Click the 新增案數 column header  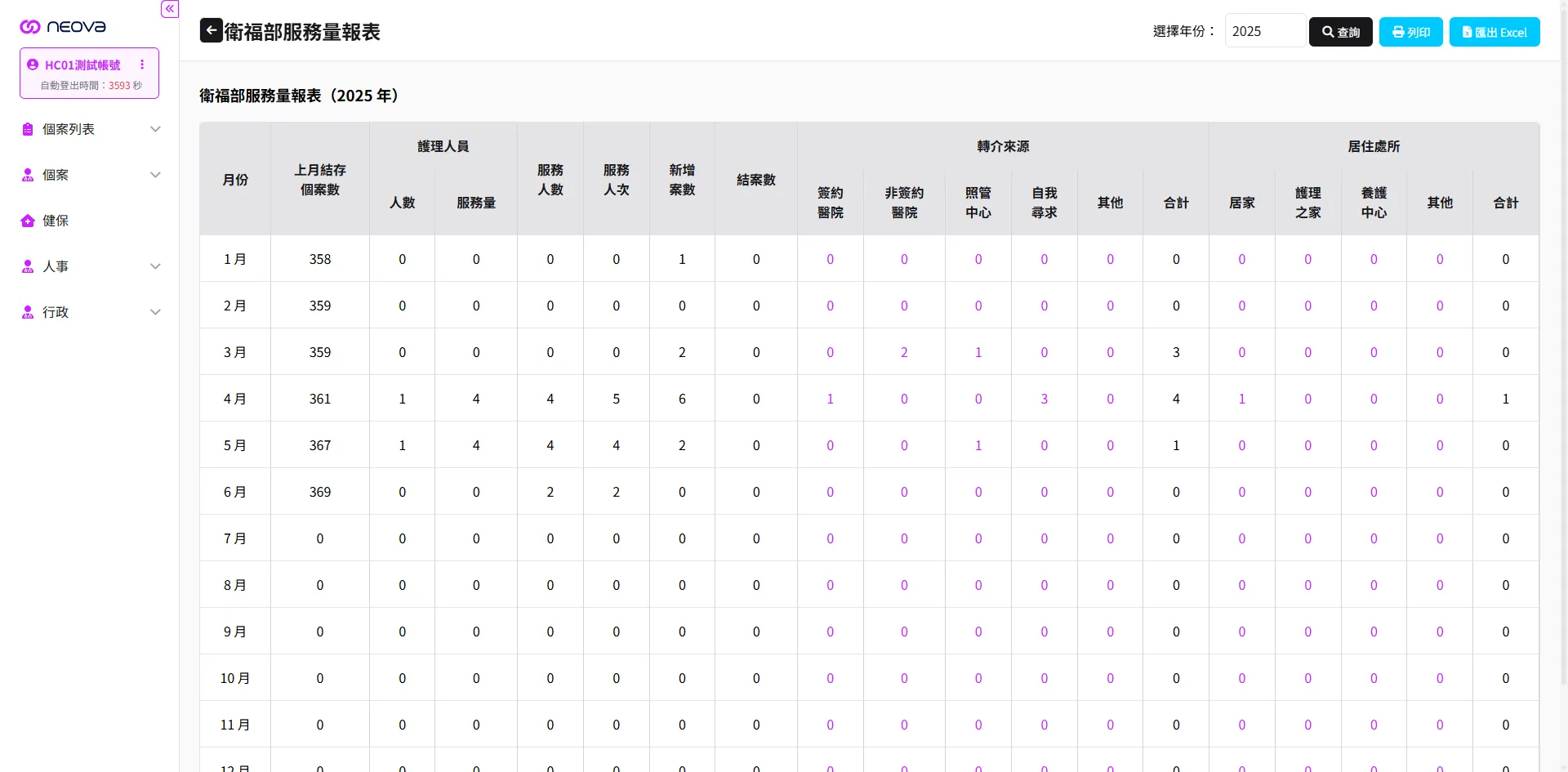(682, 180)
